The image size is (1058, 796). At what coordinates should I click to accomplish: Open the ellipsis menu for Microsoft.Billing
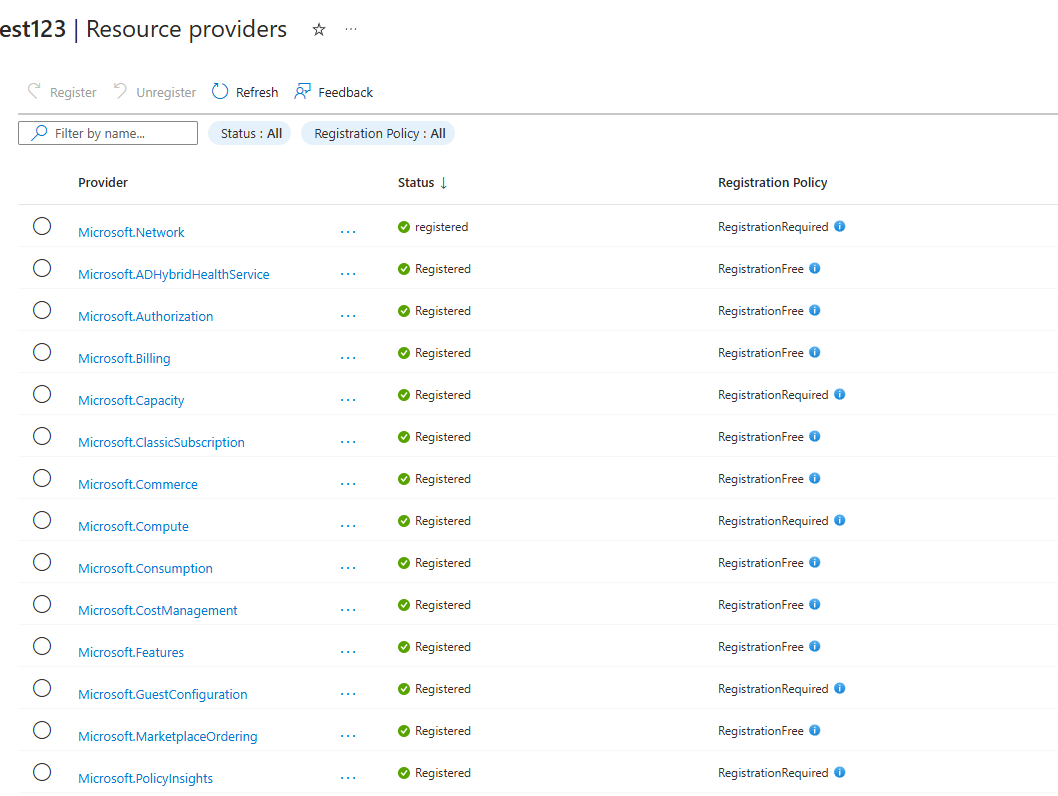tap(348, 358)
